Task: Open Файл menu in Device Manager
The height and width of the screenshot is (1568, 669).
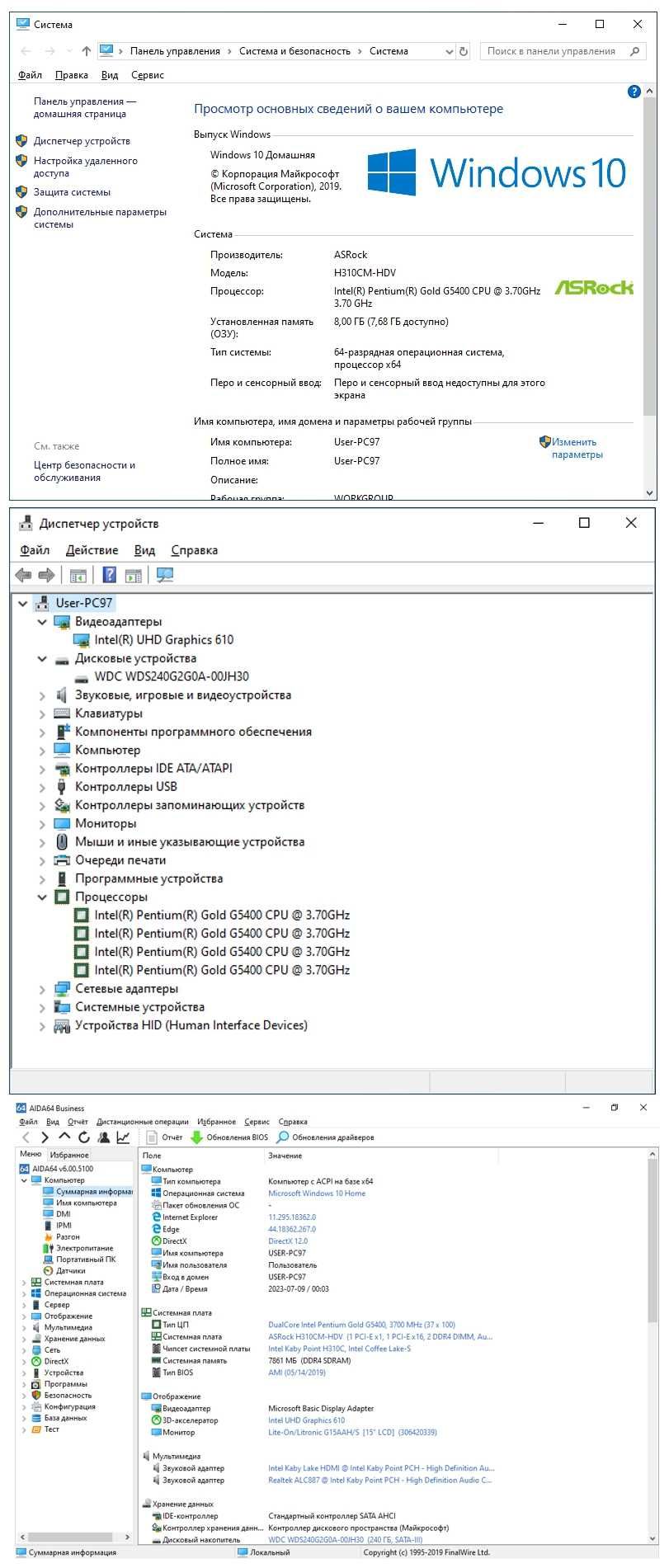Action: 35,550
